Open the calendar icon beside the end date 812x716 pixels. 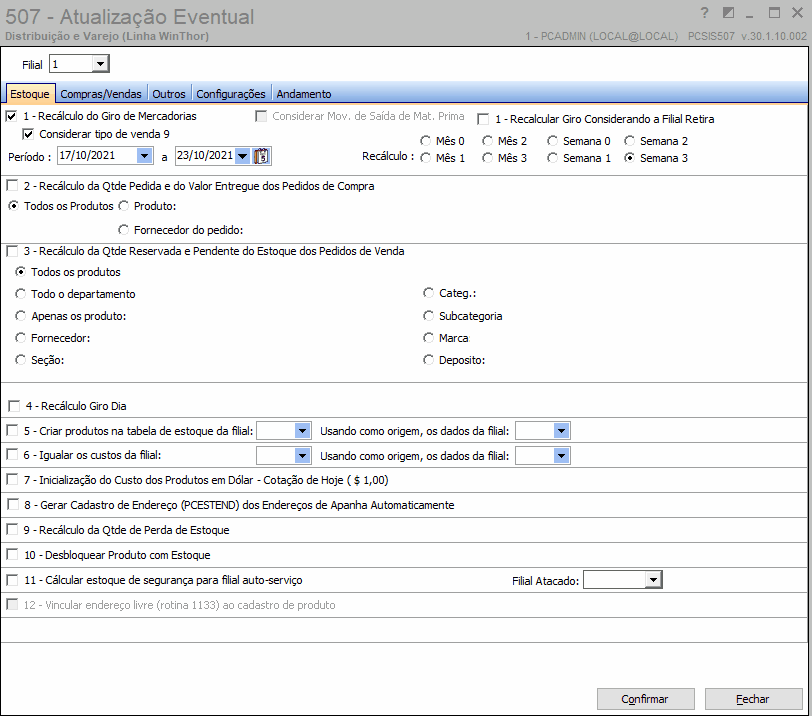tap(262, 156)
